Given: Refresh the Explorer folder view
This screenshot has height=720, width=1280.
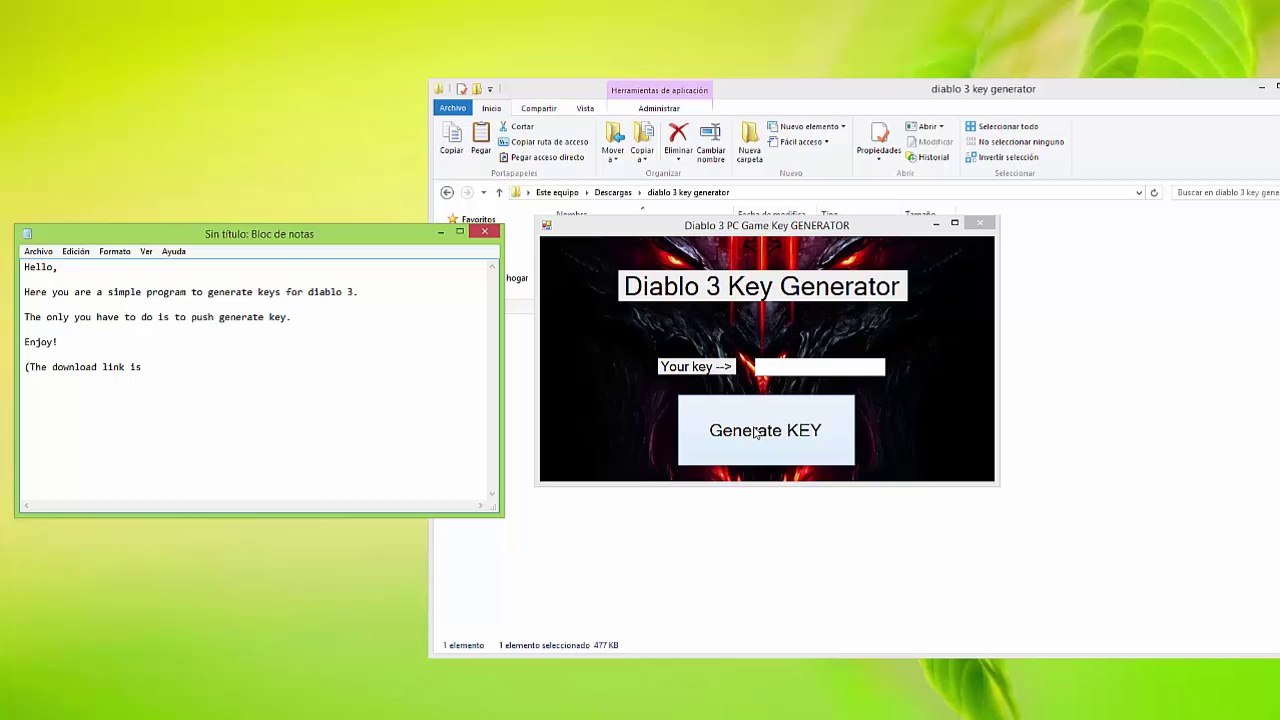Looking at the screenshot, I should point(1154,192).
